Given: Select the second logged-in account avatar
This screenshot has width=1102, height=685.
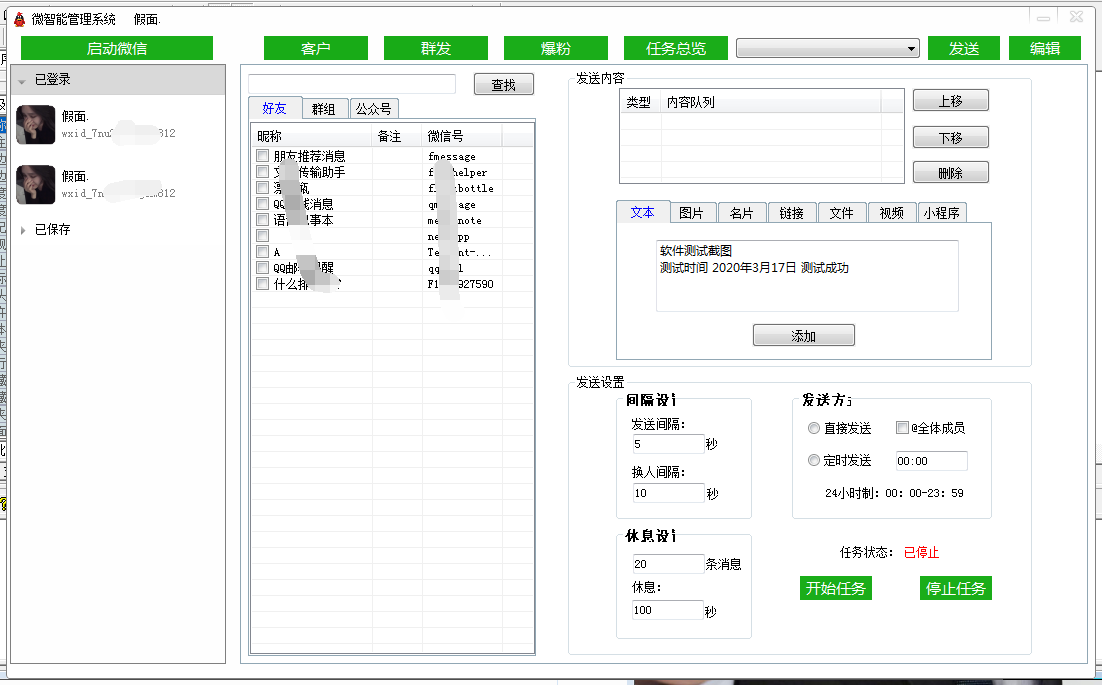Looking at the screenshot, I should pos(36,184).
